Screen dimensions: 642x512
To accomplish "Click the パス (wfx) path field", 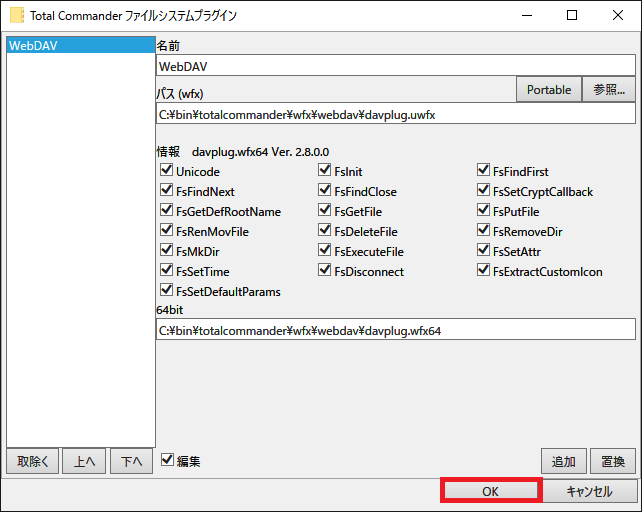I will click(x=396, y=114).
